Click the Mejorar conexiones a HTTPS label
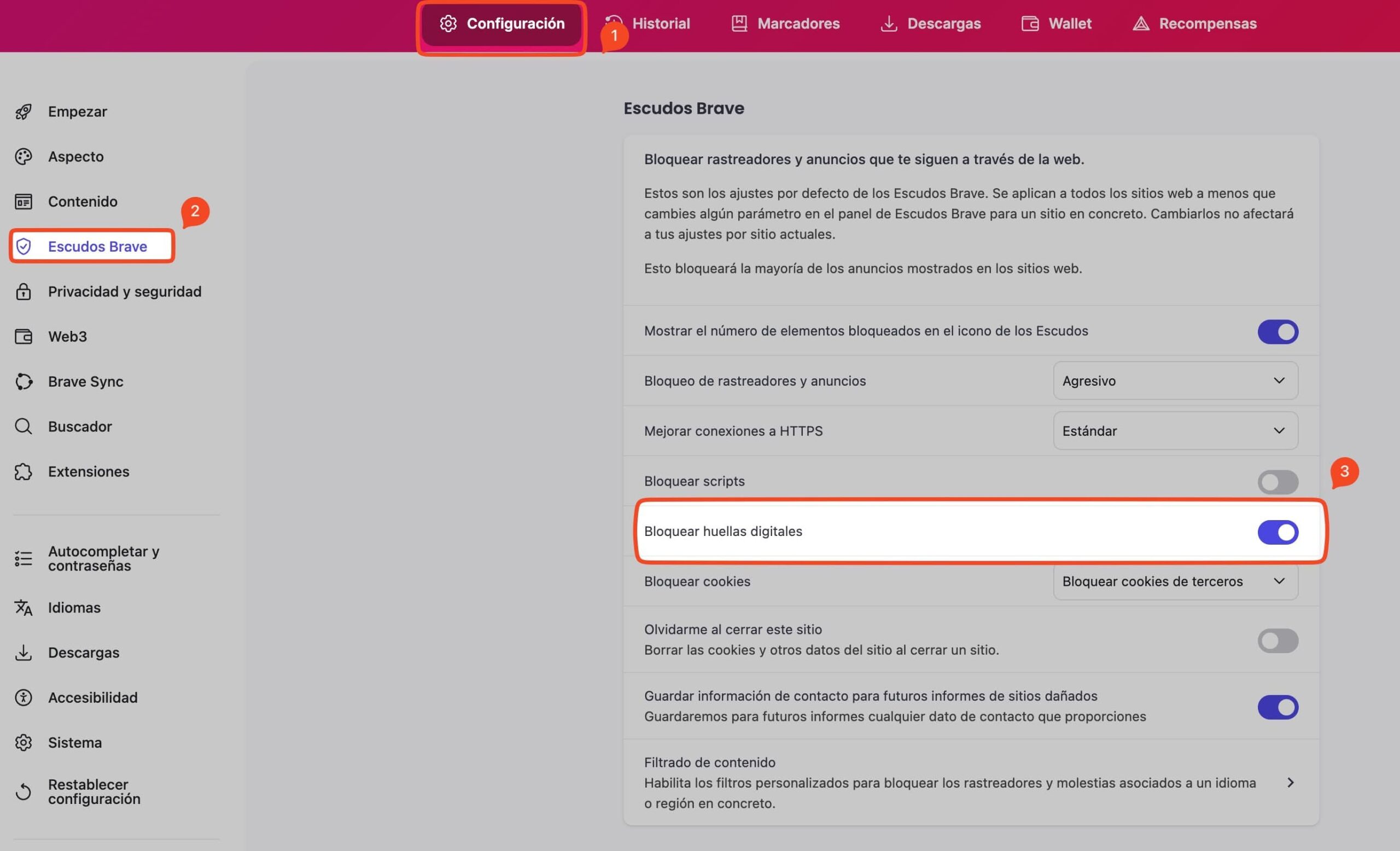The image size is (1400, 851). pyautogui.click(x=733, y=430)
